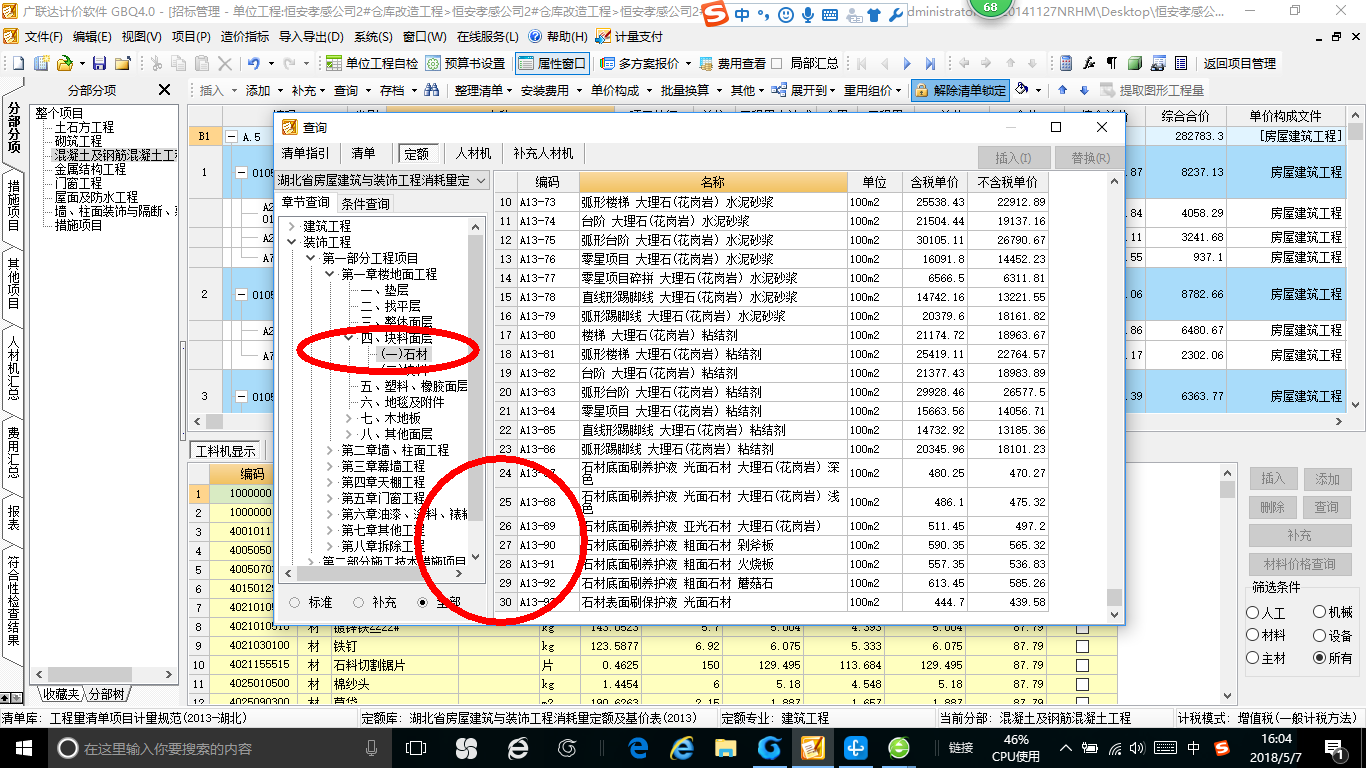Open 费用查看 fee viewer

coord(733,63)
